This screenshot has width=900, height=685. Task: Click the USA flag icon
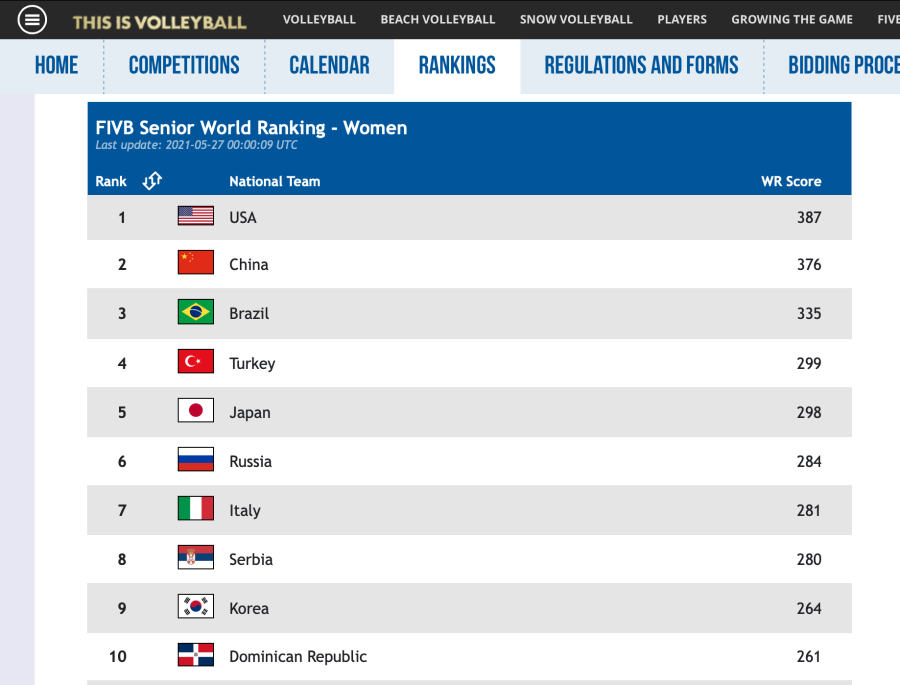[x=195, y=216]
